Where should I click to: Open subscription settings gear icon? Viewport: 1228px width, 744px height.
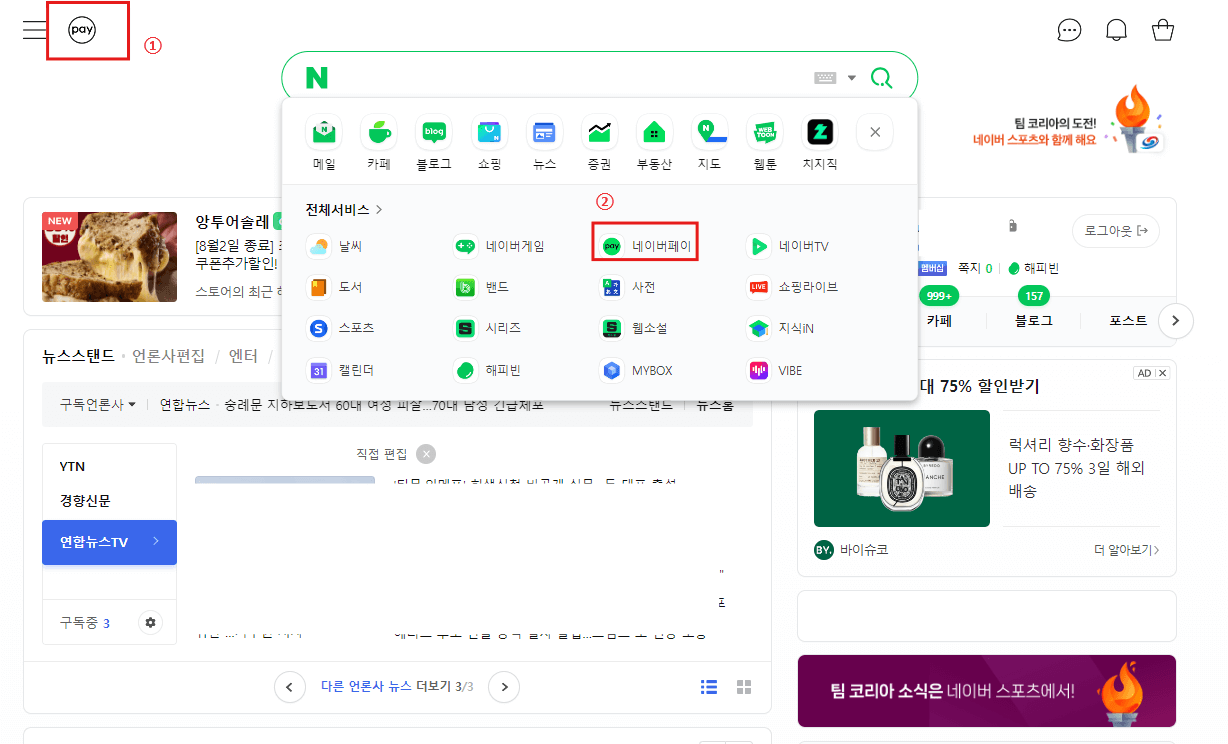[150, 623]
